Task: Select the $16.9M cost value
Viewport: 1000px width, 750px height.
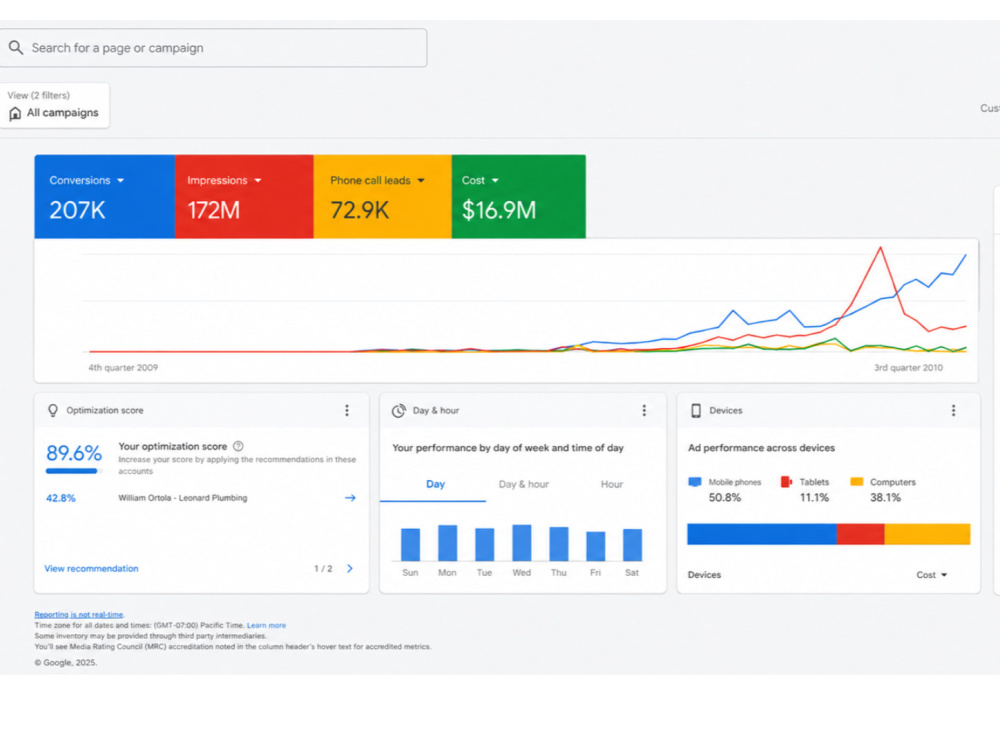Action: click(x=499, y=210)
